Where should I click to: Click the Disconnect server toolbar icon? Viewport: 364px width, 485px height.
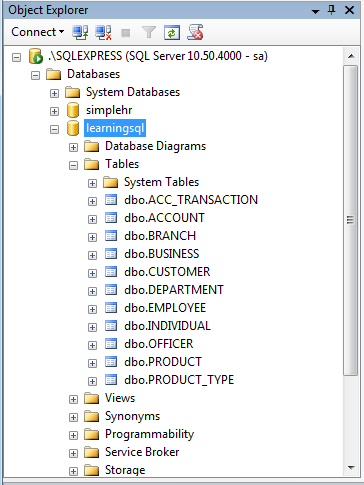tap(103, 32)
